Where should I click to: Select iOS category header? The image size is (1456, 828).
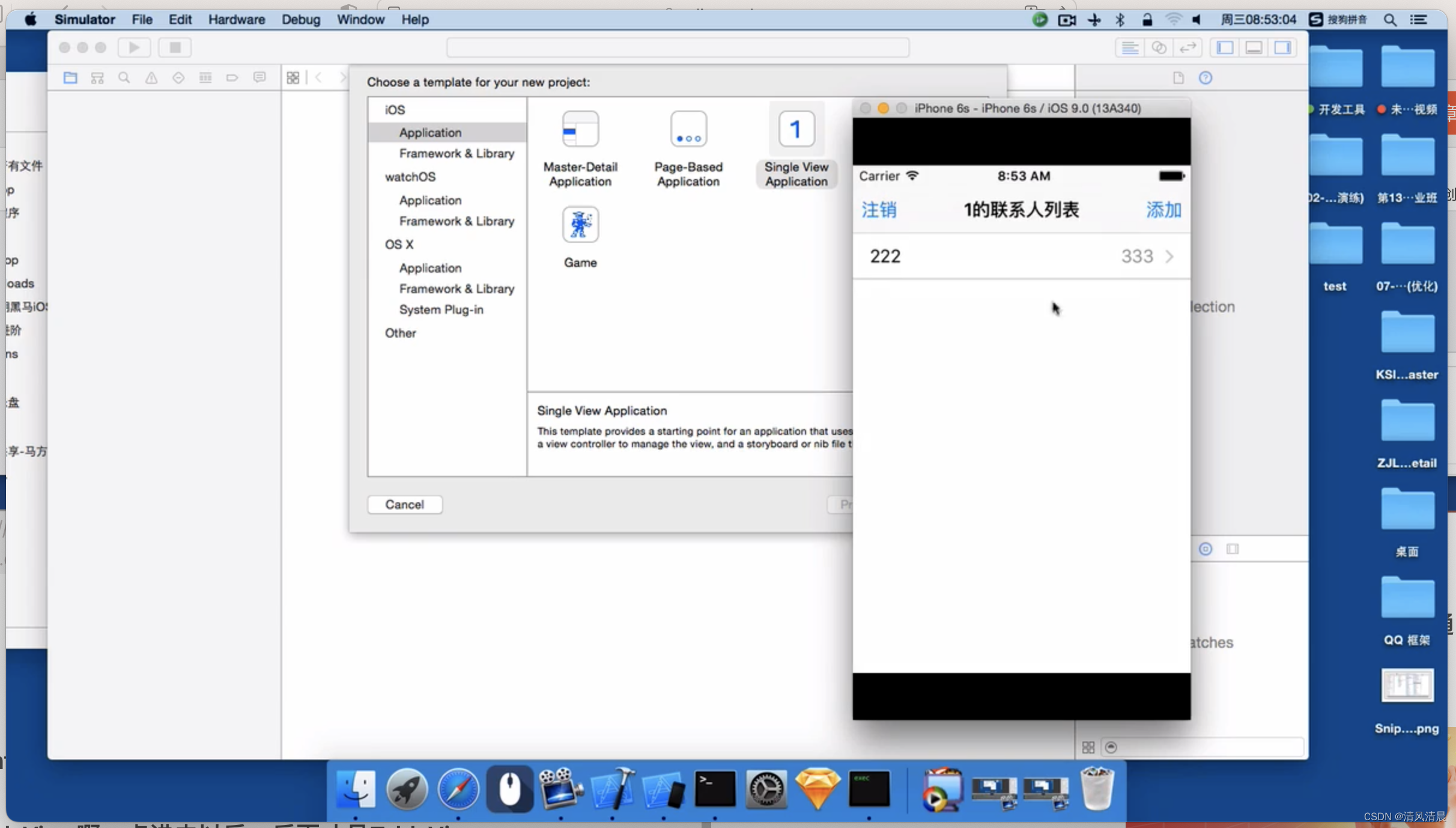coord(395,110)
